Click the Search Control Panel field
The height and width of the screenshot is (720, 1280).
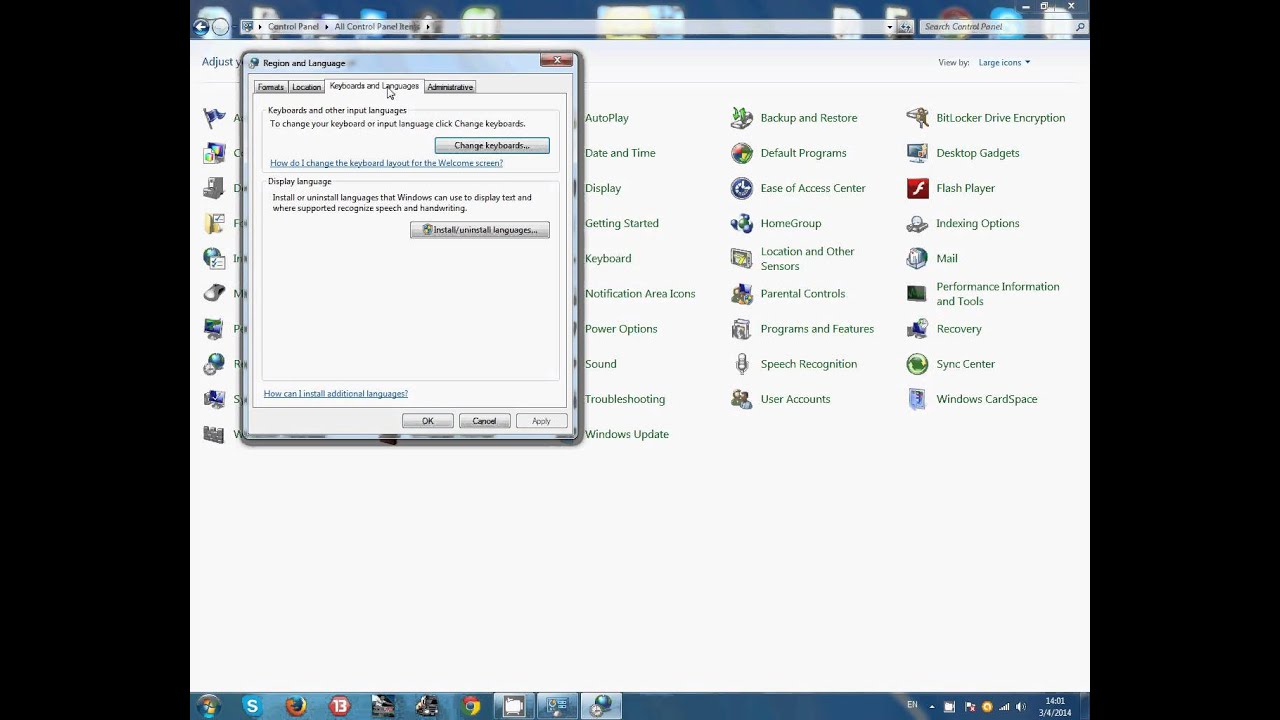[995, 27]
